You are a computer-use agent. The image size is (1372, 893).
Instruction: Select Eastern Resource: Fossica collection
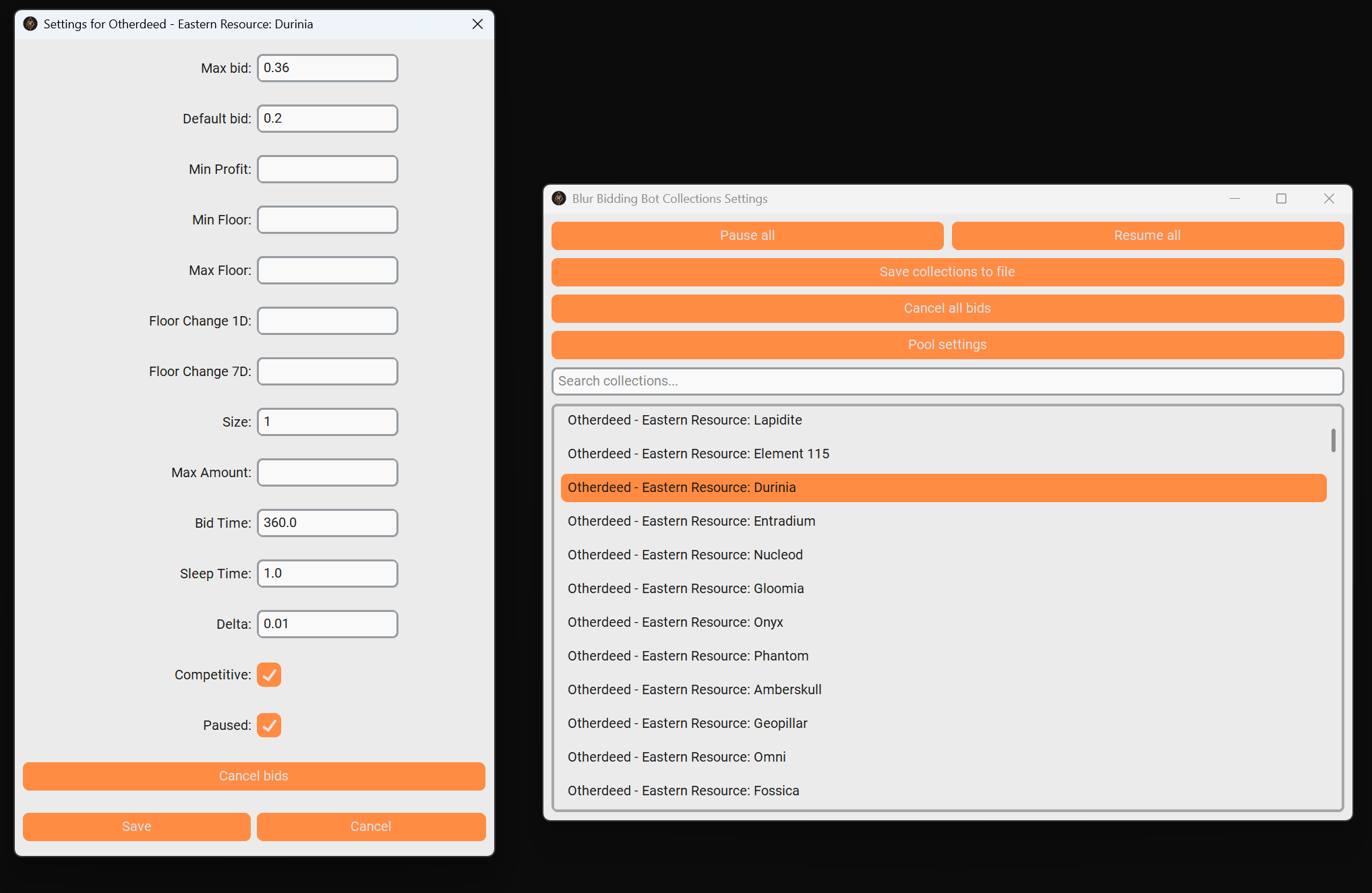point(683,791)
